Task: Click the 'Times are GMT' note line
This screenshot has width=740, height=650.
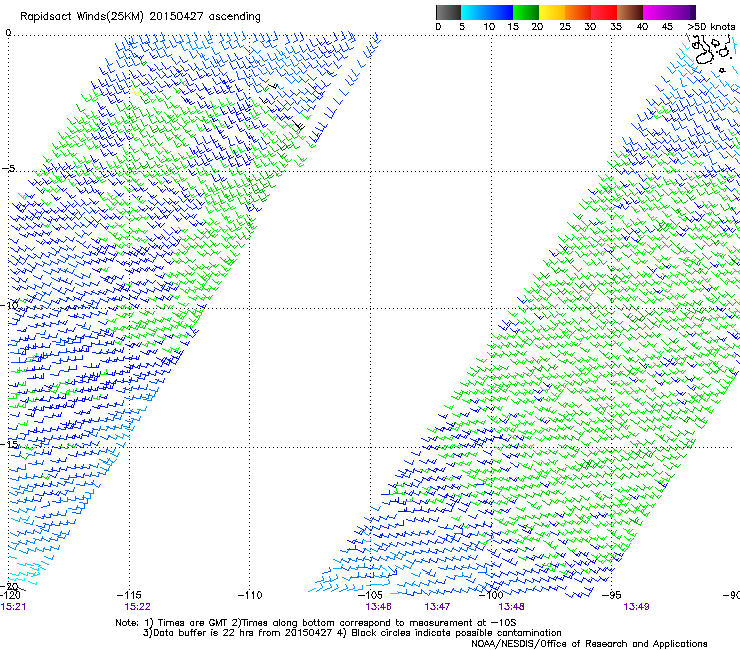Action: (x=316, y=623)
